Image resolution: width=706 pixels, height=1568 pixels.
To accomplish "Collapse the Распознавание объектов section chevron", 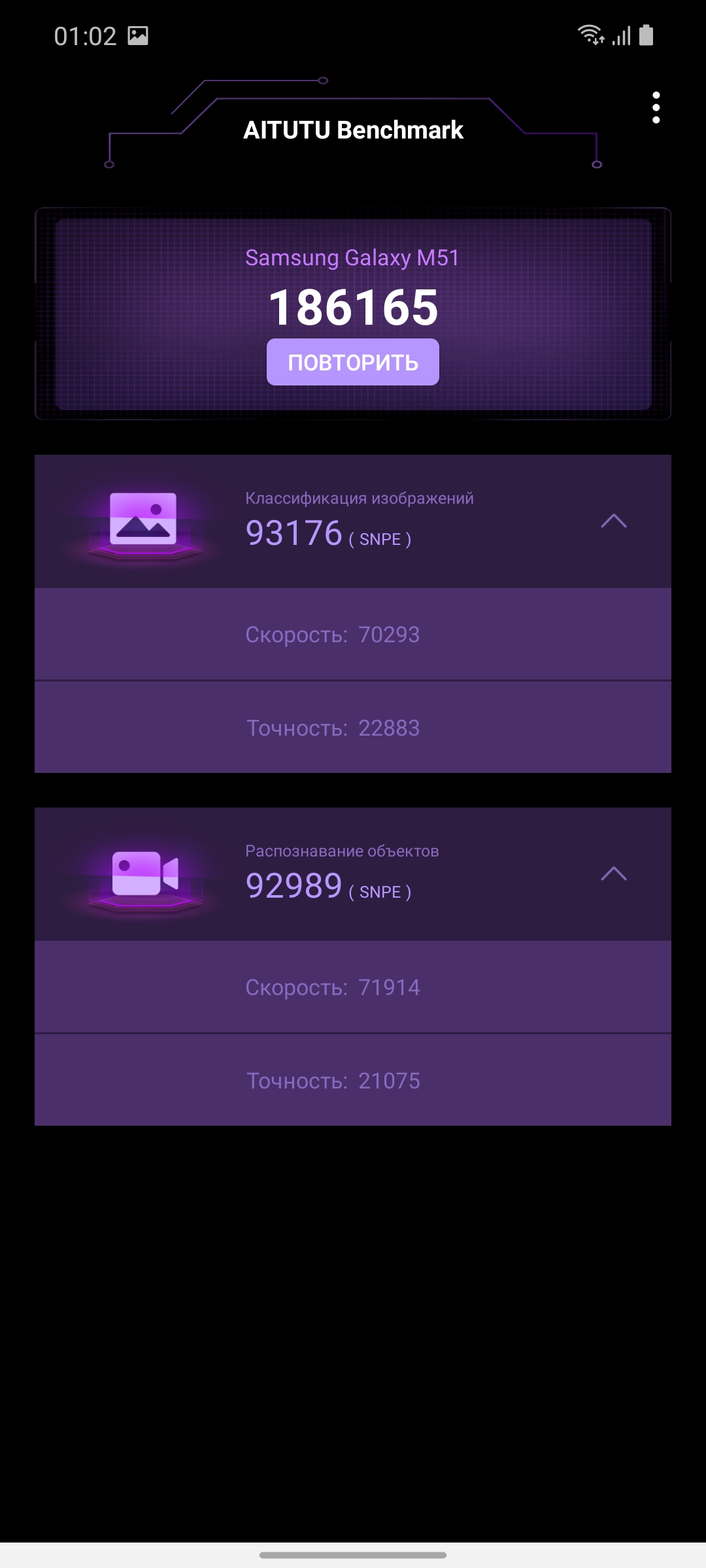I will coord(614,874).
